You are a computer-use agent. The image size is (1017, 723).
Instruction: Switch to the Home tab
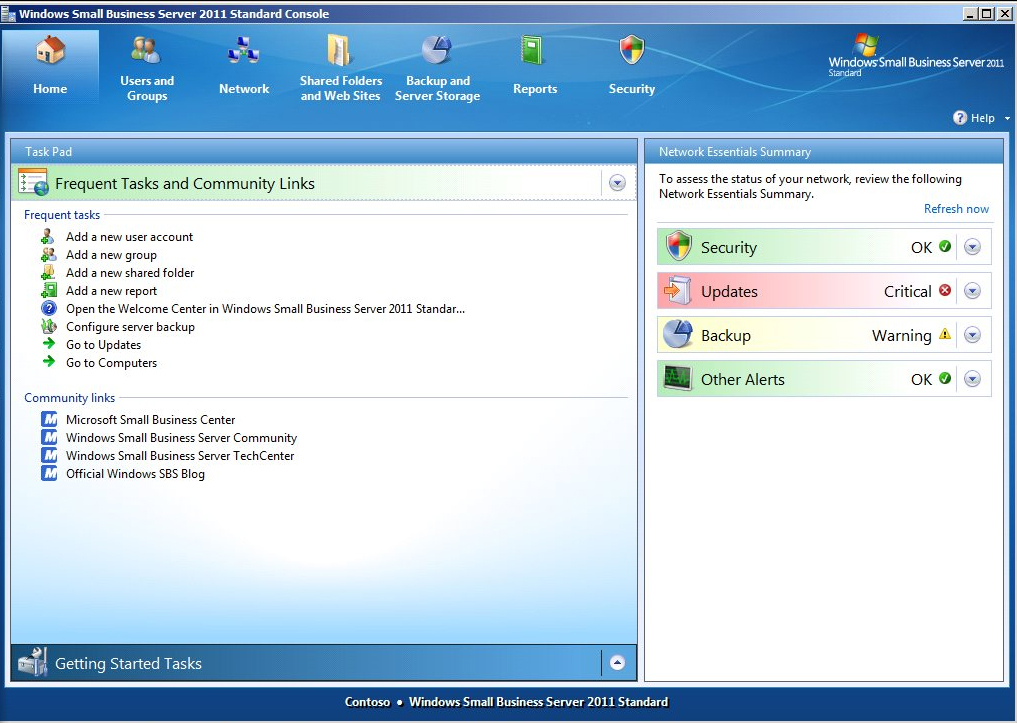coord(50,66)
